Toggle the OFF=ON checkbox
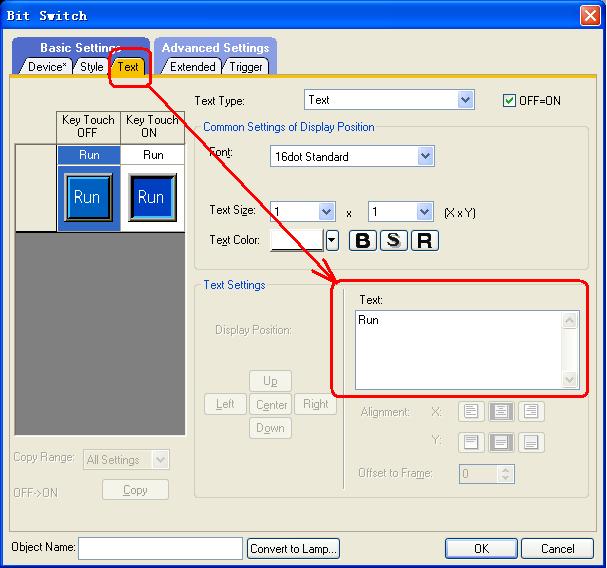 pos(510,100)
